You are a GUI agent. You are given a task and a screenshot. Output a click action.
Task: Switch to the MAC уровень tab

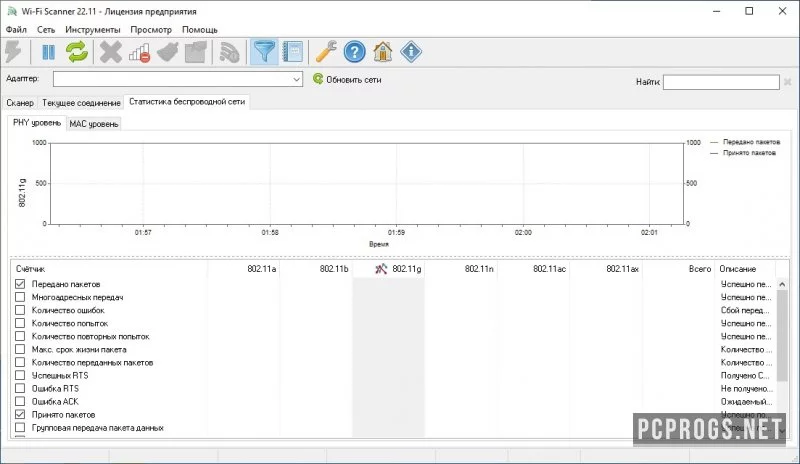(94, 124)
